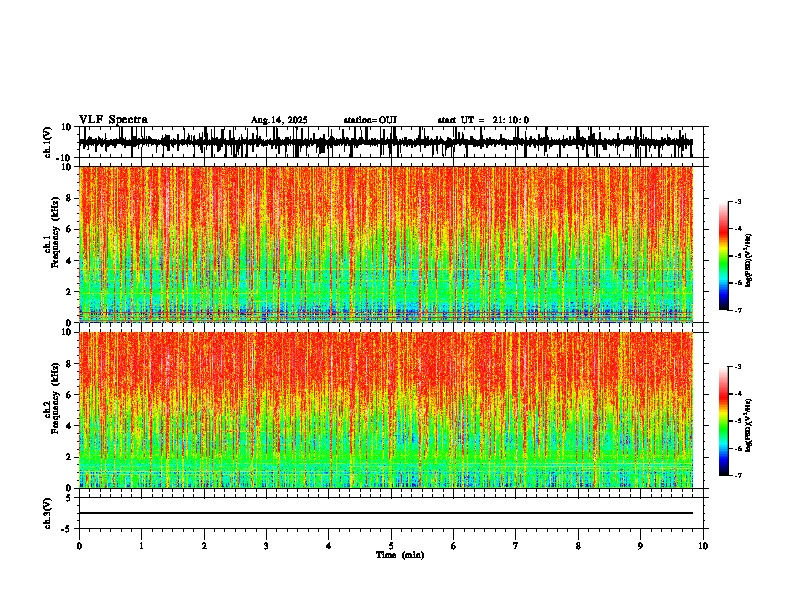Click the time axis tick '5'
792x612 pixels.
click(x=391, y=546)
